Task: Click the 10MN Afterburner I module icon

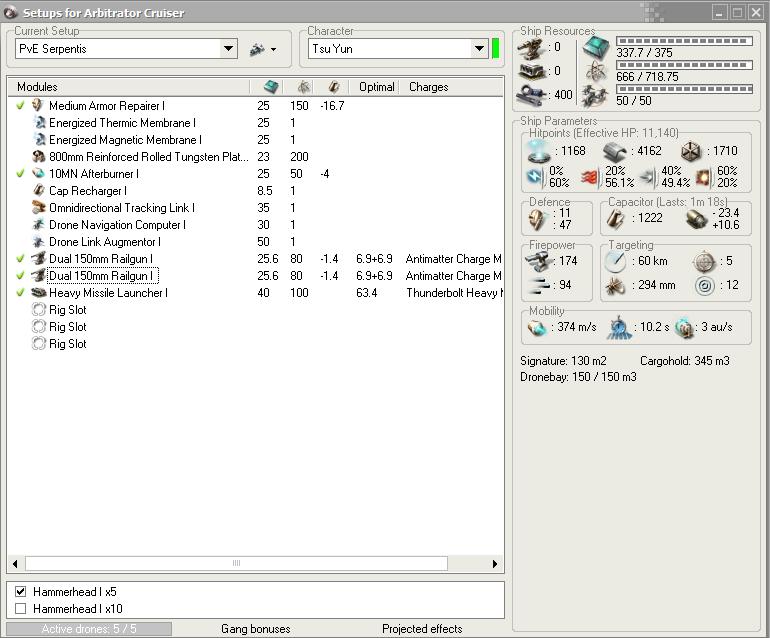Action: pos(38,173)
